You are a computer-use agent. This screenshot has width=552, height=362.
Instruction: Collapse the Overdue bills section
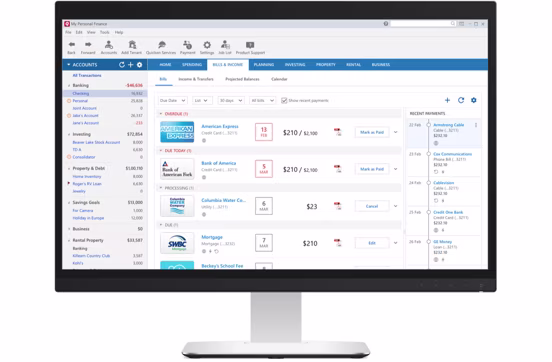point(161,114)
